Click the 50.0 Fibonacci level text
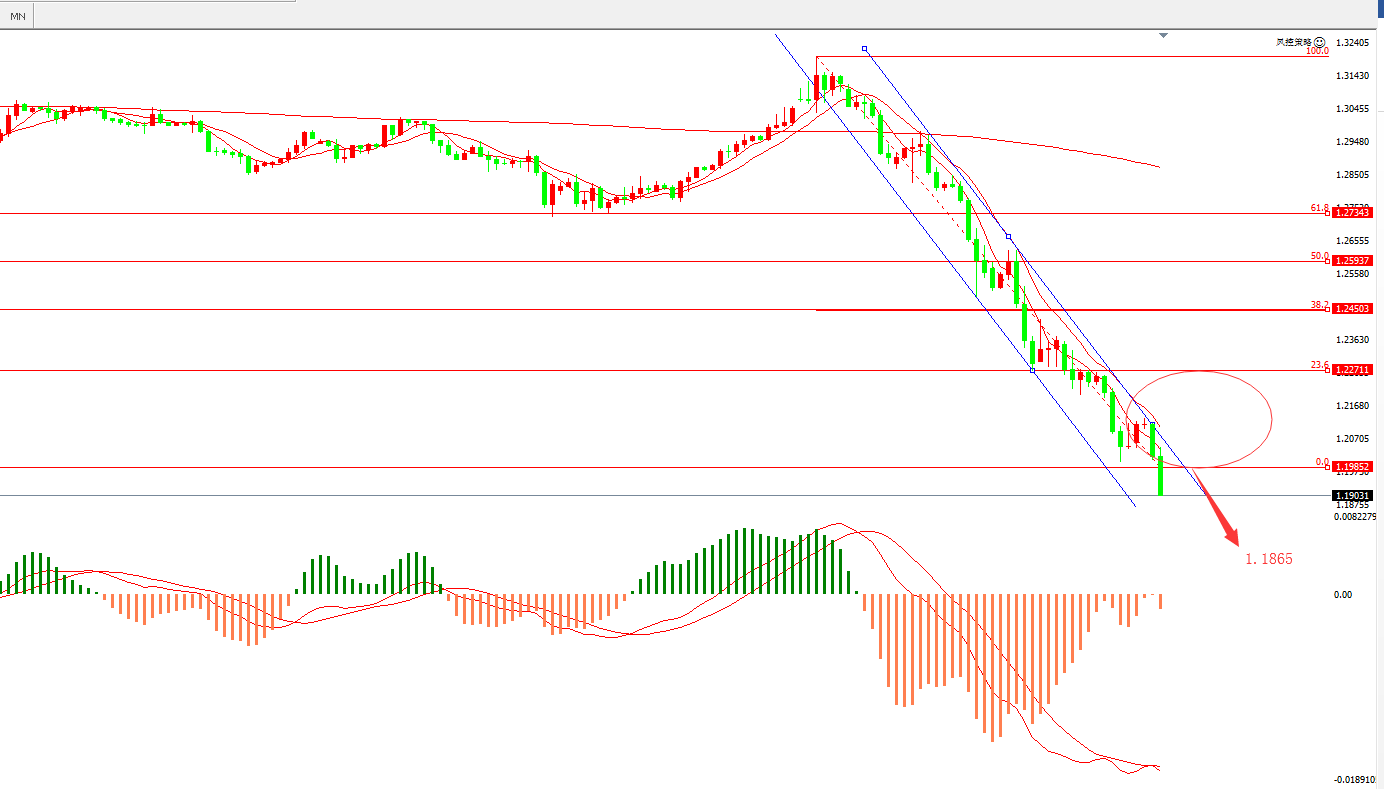1384x789 pixels. [1319, 256]
